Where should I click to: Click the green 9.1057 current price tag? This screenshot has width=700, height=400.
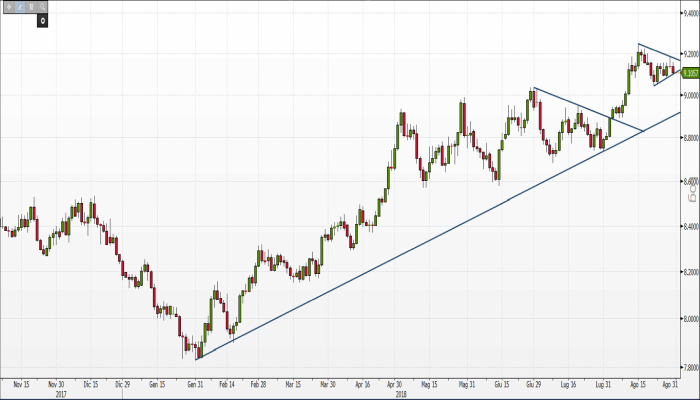pyautogui.click(x=690, y=71)
